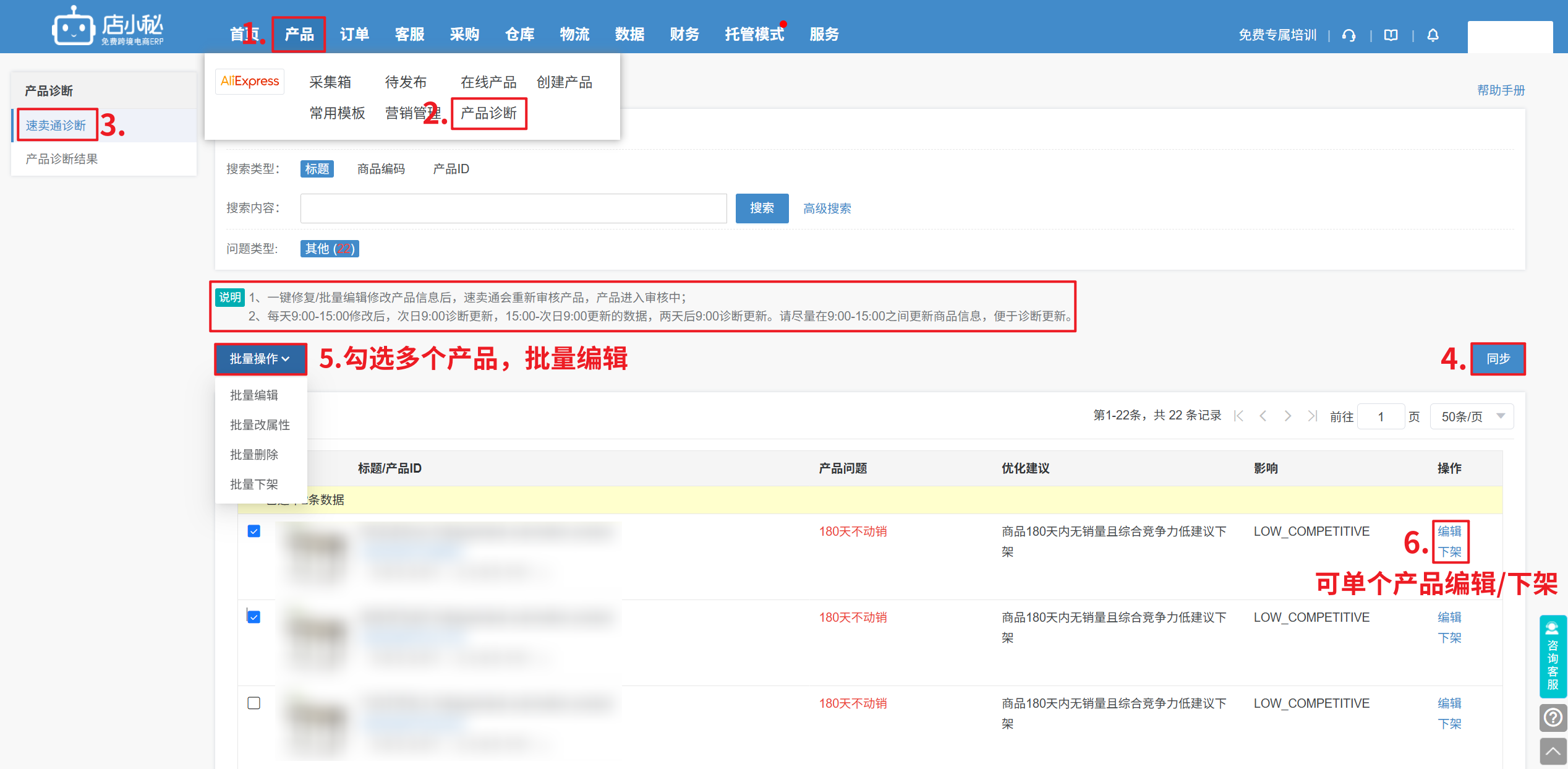Click the 店小秘 robot logo
The image size is (1568, 769).
pyautogui.click(x=73, y=27)
